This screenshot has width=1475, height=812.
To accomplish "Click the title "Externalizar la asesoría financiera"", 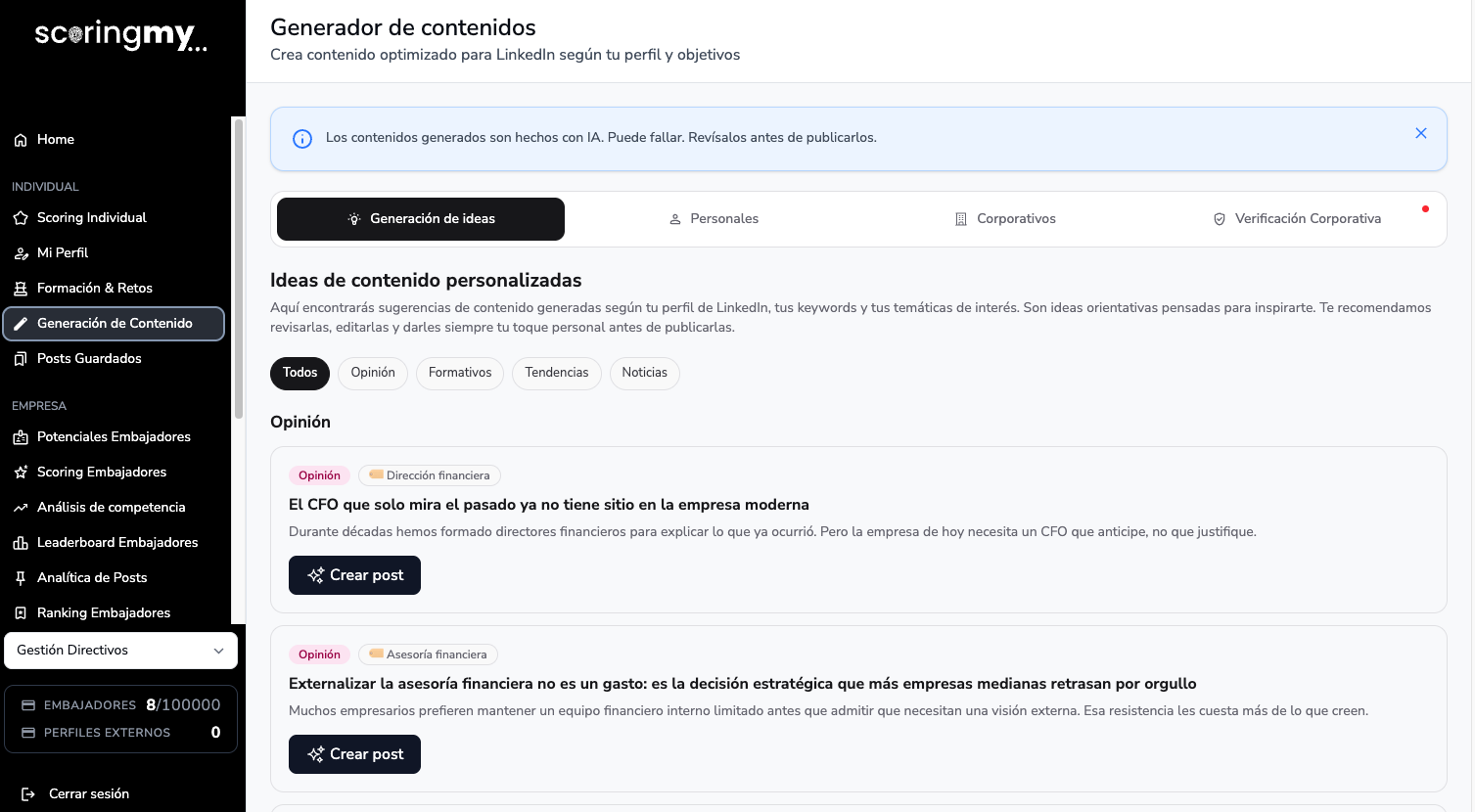I will click(743, 684).
